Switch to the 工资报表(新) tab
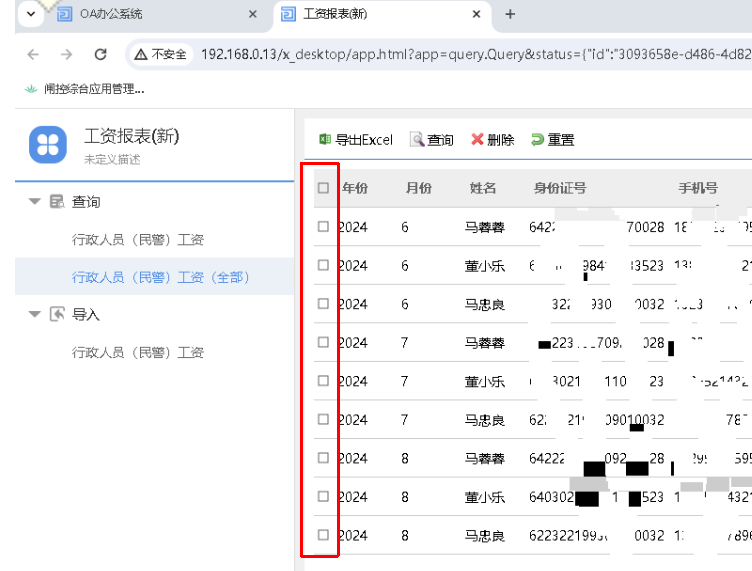The height and width of the screenshot is (571, 752). (383, 15)
